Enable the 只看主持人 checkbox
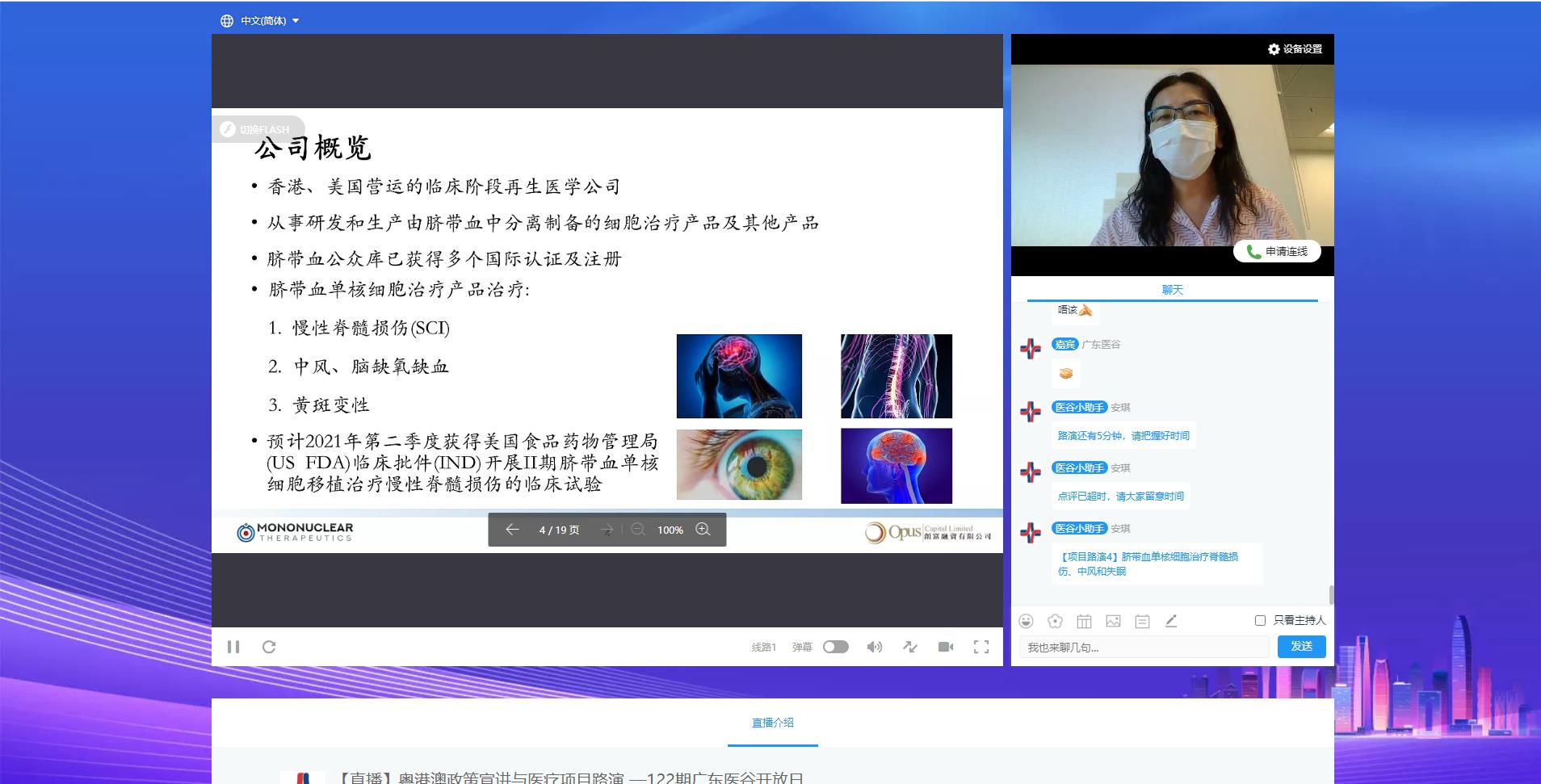The image size is (1541, 784). [1260, 620]
